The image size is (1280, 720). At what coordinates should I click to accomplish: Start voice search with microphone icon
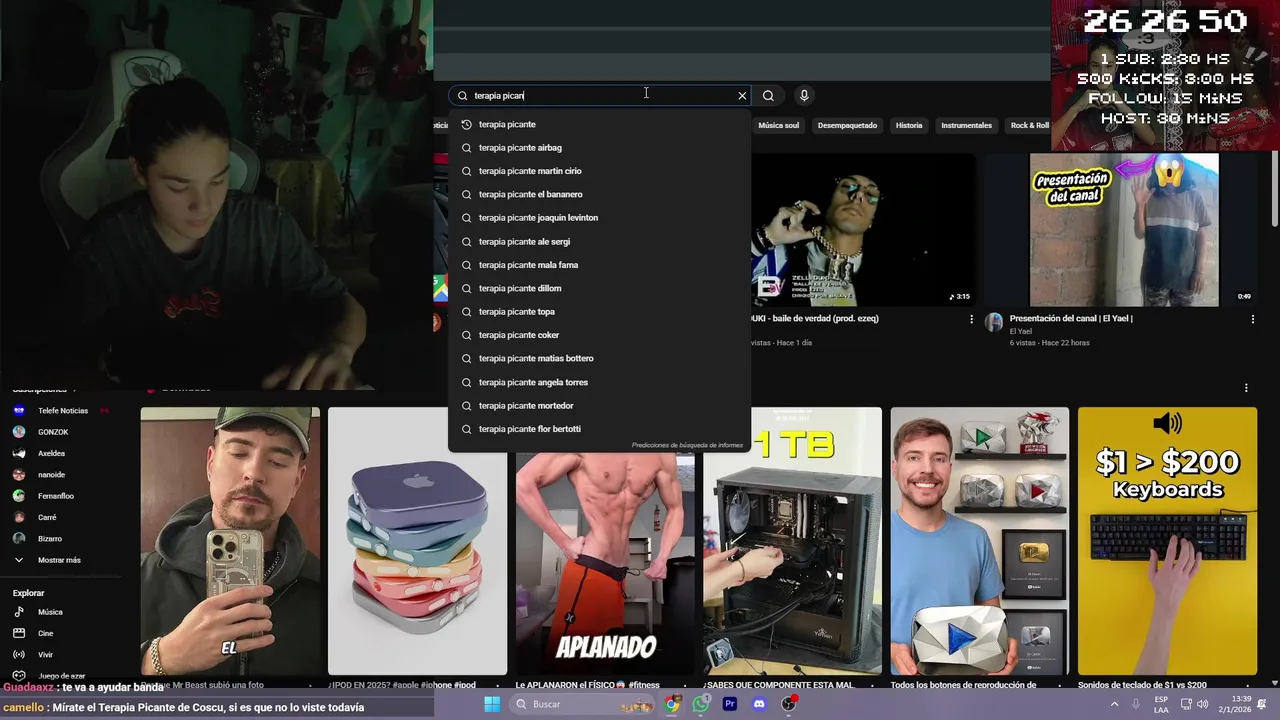coord(804,96)
